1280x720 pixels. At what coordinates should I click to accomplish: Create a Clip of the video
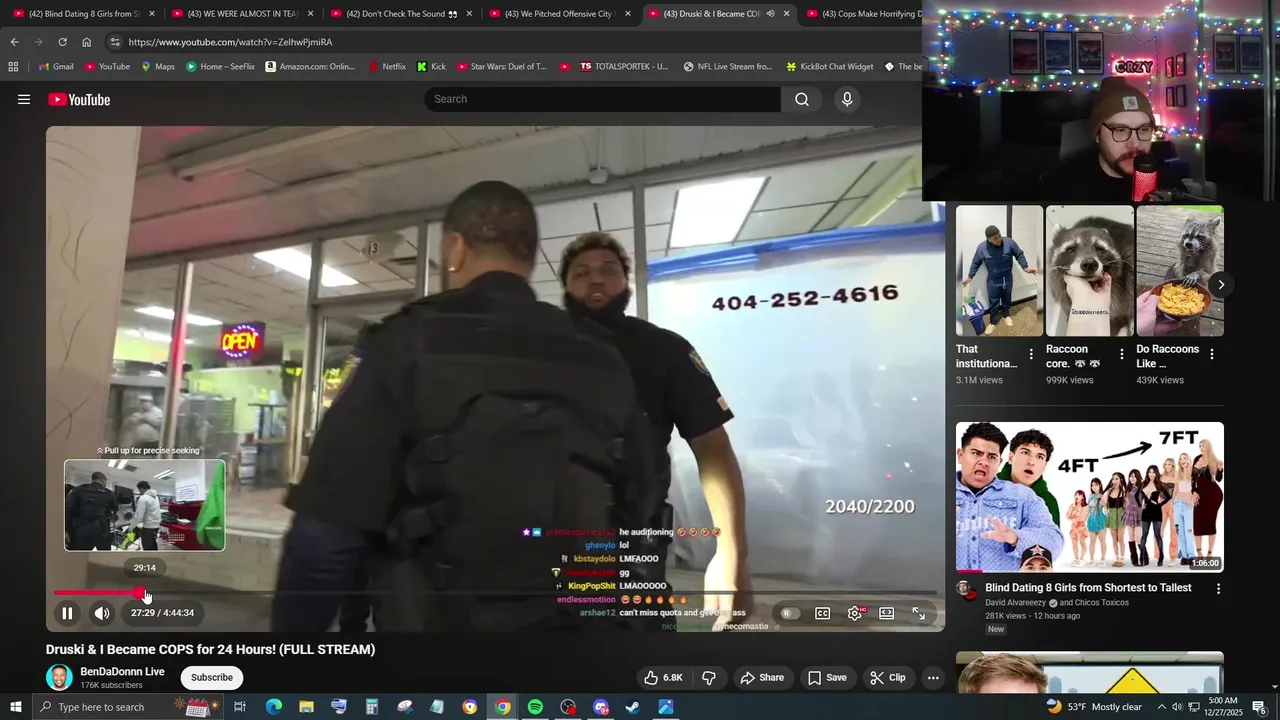pyautogui.click(x=888, y=677)
